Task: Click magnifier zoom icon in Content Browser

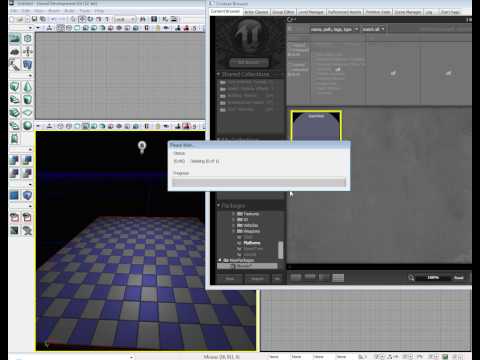Action: (x=411, y=278)
